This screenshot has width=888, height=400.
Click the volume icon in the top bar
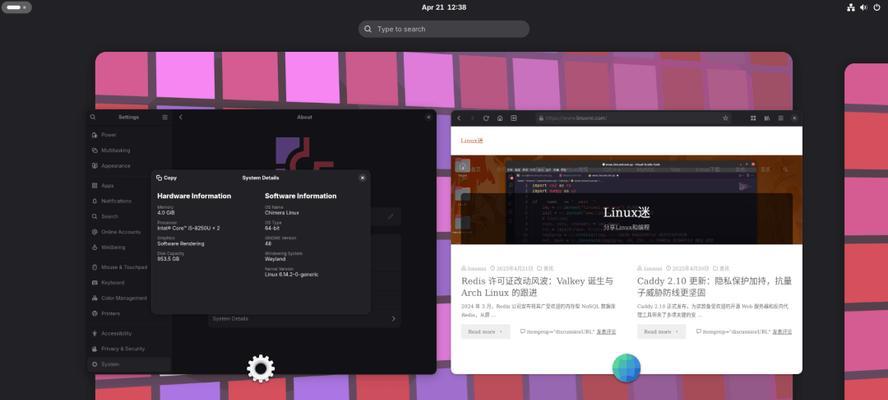pyautogui.click(x=864, y=7)
